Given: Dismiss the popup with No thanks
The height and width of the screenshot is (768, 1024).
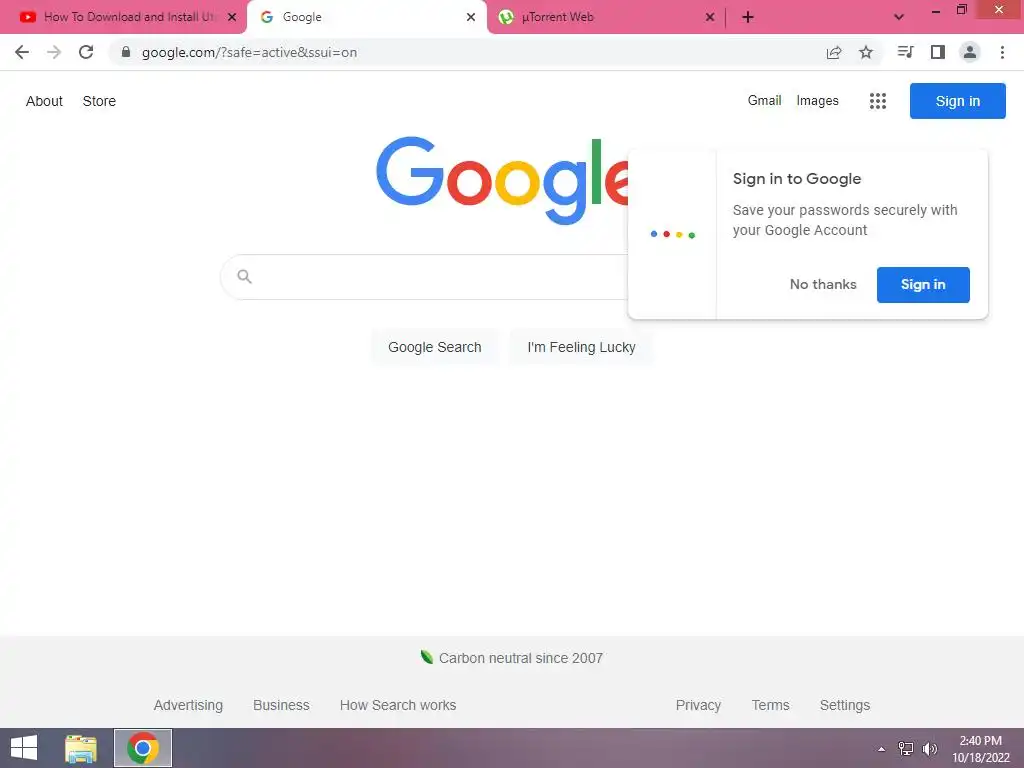Looking at the screenshot, I should click(x=823, y=284).
